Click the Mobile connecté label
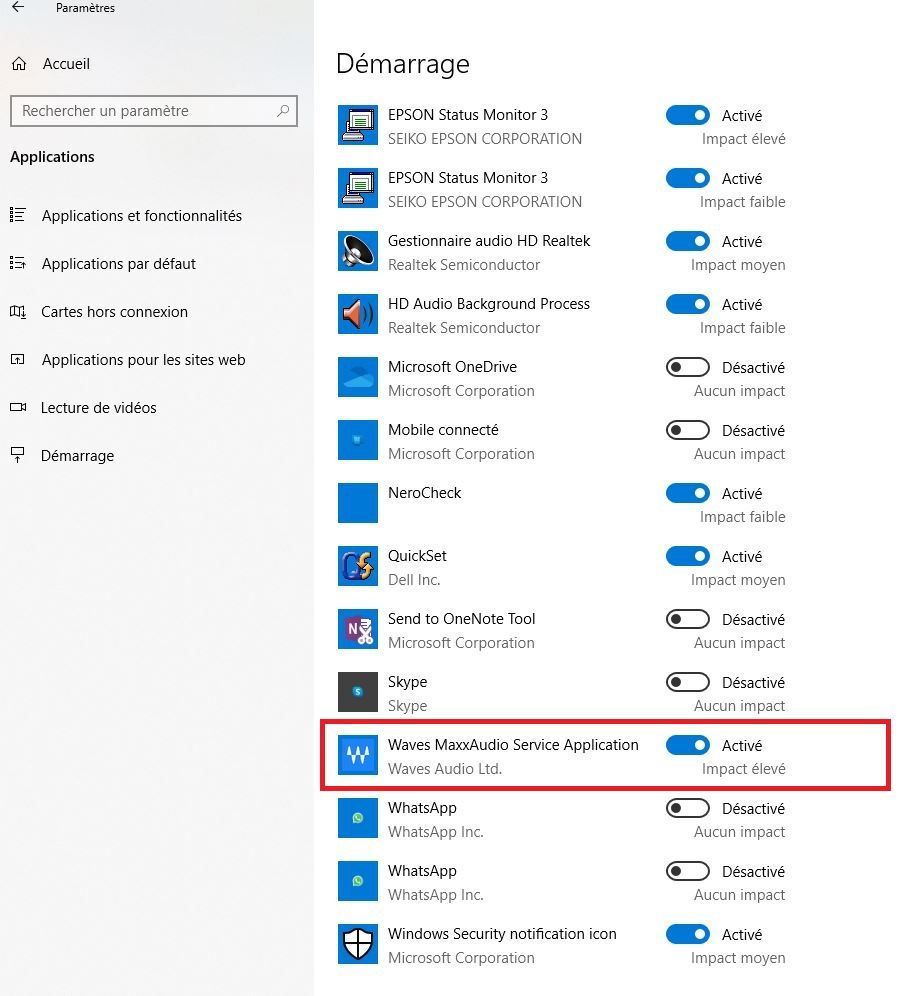 coord(443,429)
